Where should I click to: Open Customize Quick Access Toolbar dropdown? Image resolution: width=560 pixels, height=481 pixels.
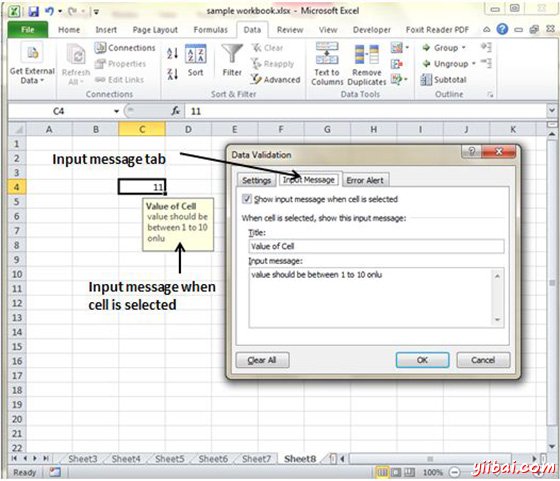[96, 12]
